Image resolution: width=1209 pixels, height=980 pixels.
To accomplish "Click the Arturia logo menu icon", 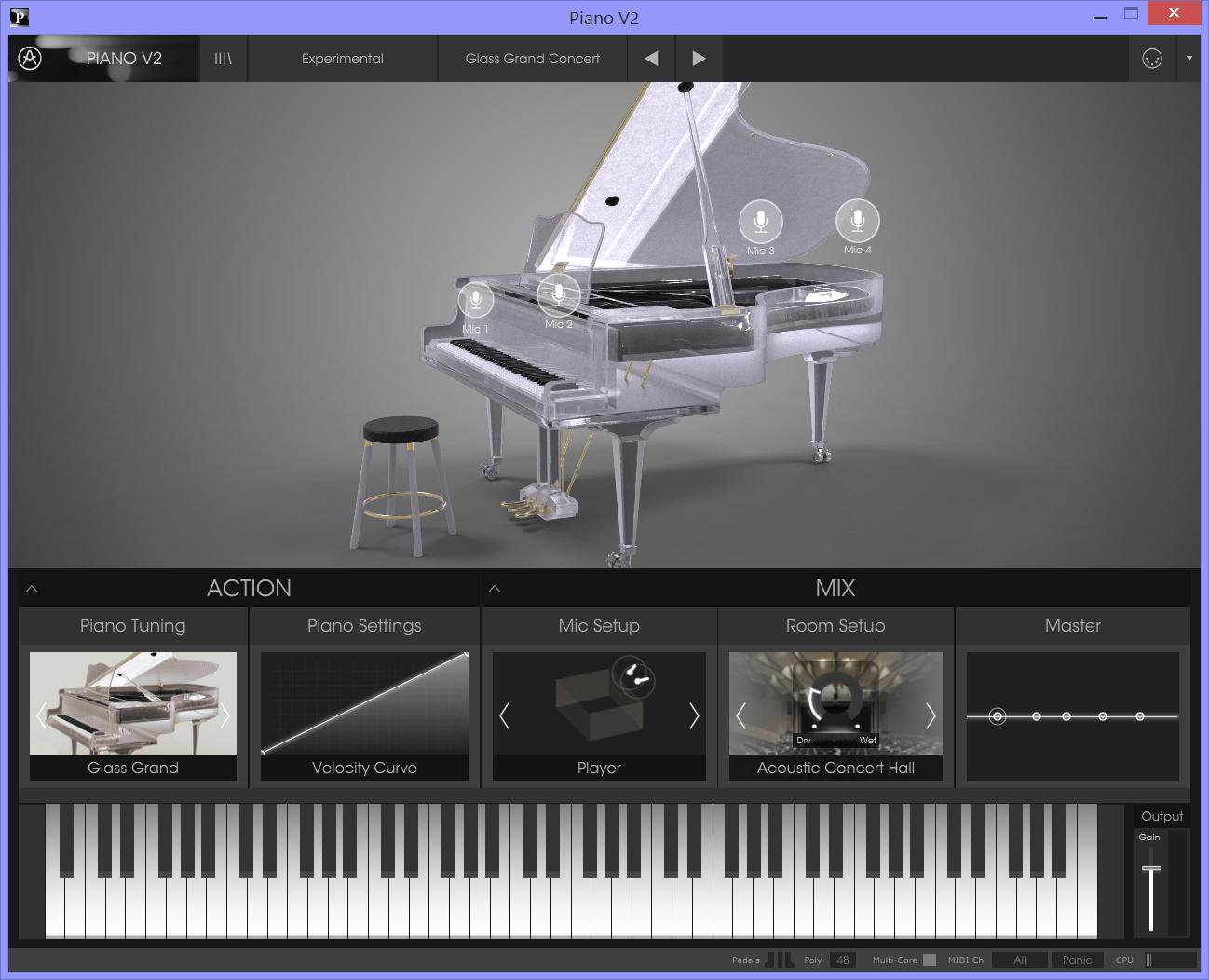I will 30,59.
